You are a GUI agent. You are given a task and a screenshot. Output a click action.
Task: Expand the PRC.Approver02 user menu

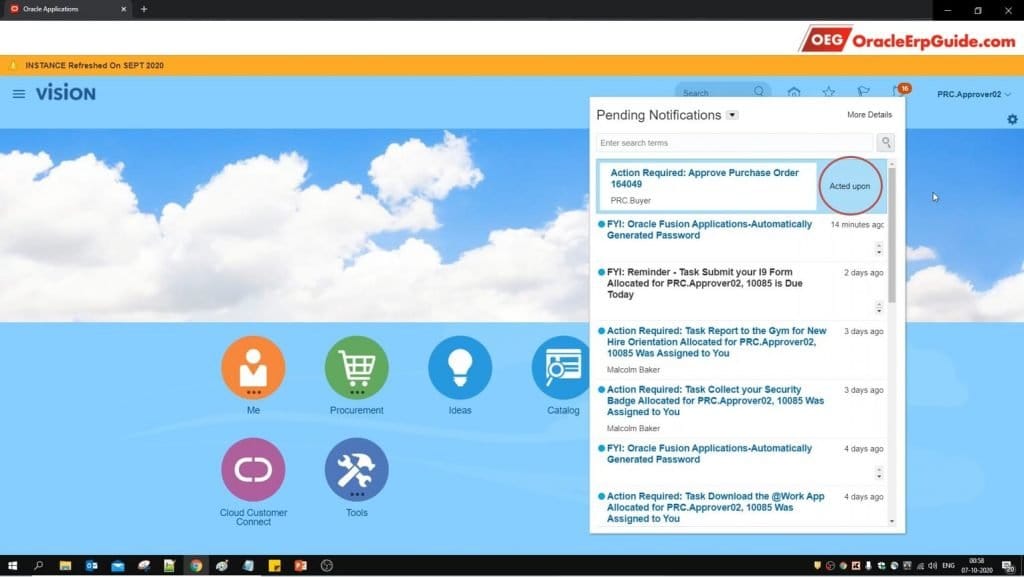pos(972,93)
